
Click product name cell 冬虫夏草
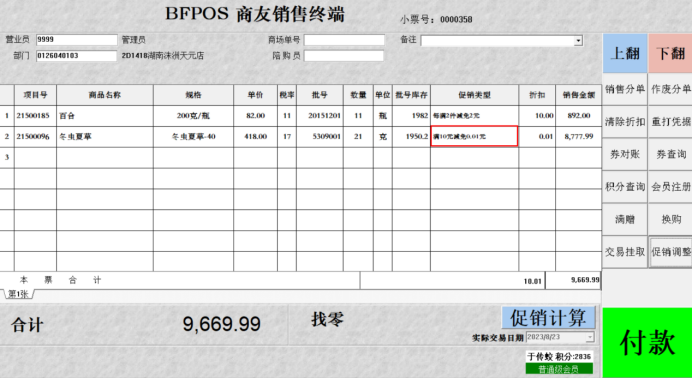(x=105, y=137)
